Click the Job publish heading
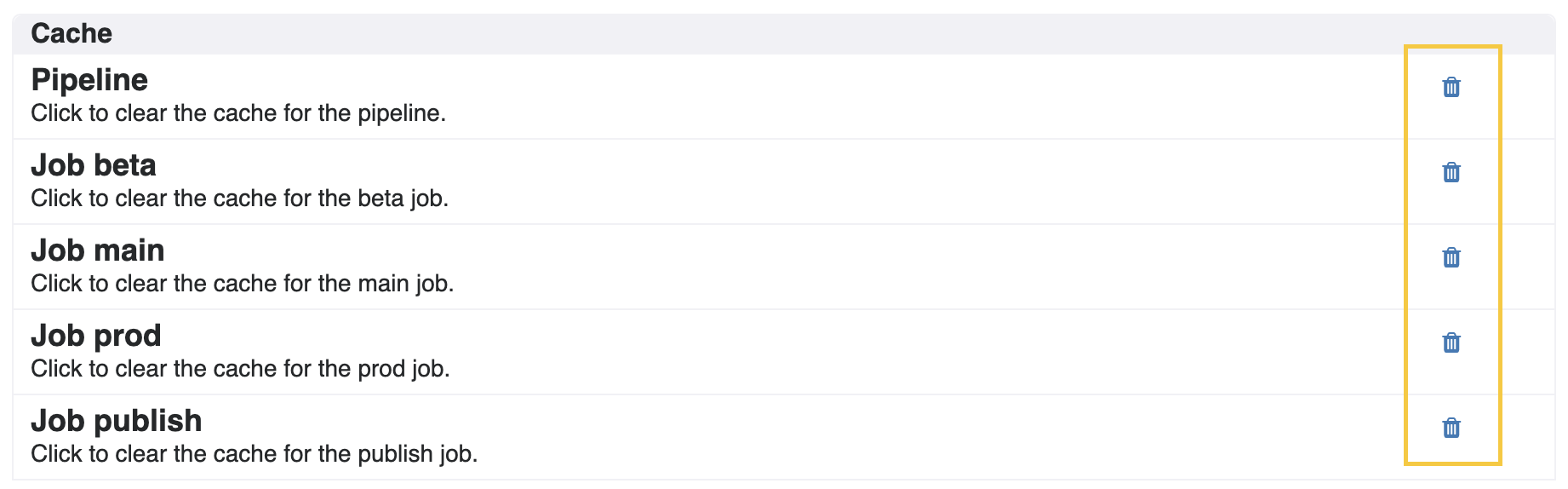Image resolution: width=1568 pixels, height=489 pixels. click(x=117, y=421)
